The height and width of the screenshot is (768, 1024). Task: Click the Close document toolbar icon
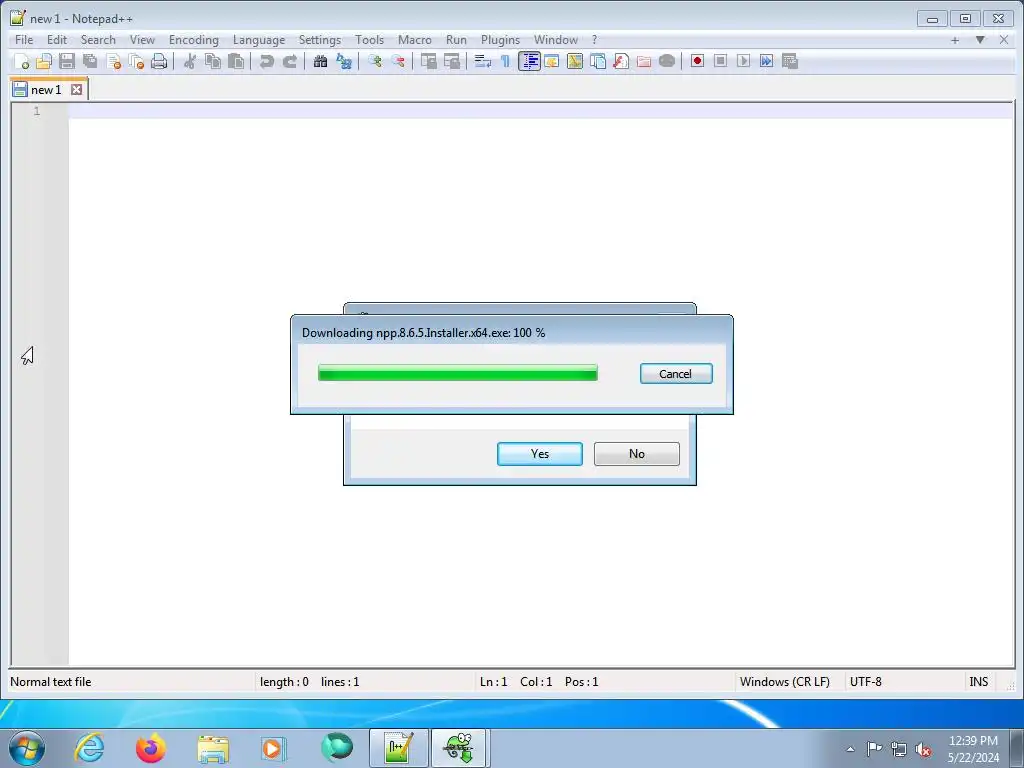click(114, 61)
